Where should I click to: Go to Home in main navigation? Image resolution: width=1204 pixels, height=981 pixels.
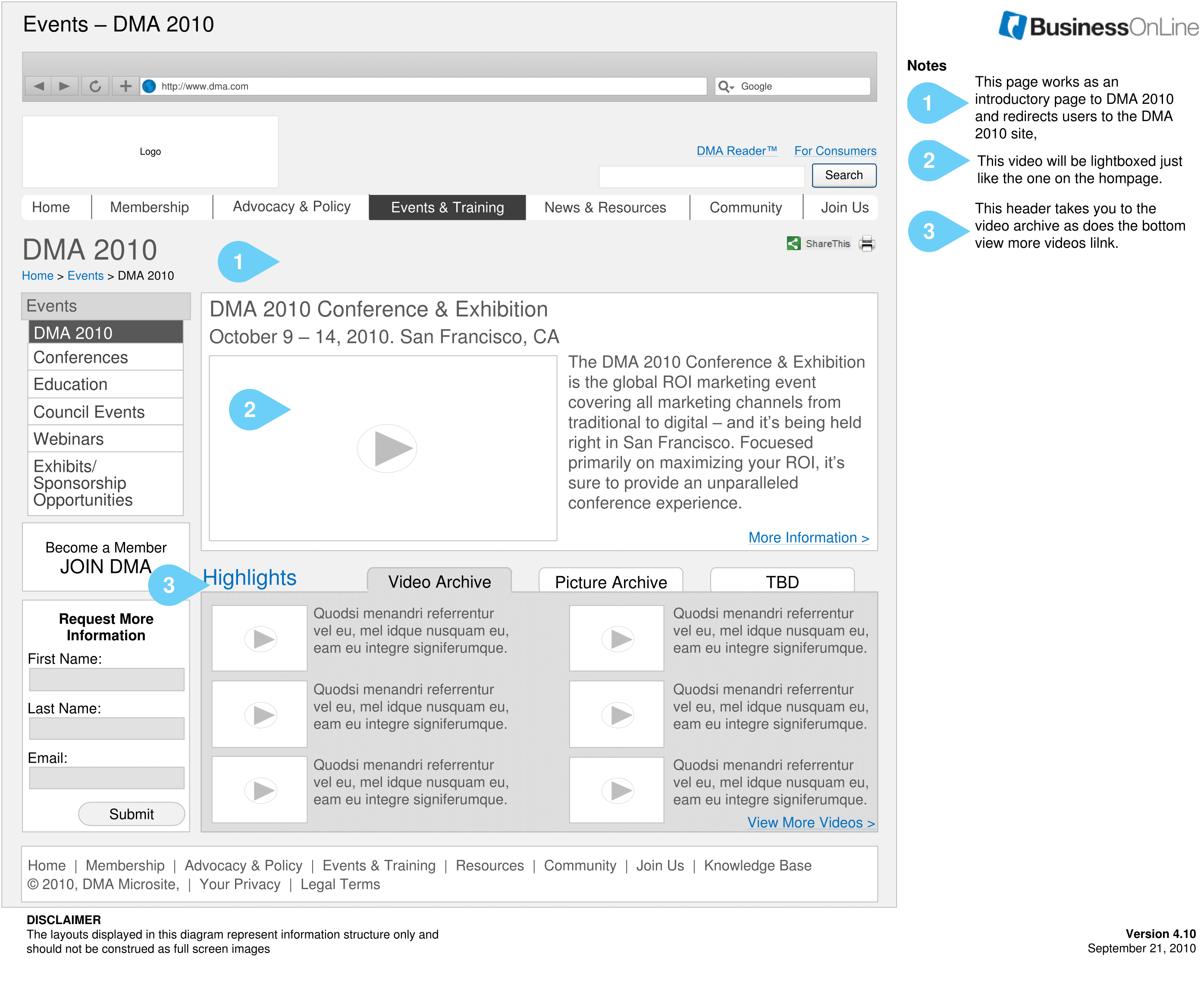(x=51, y=207)
